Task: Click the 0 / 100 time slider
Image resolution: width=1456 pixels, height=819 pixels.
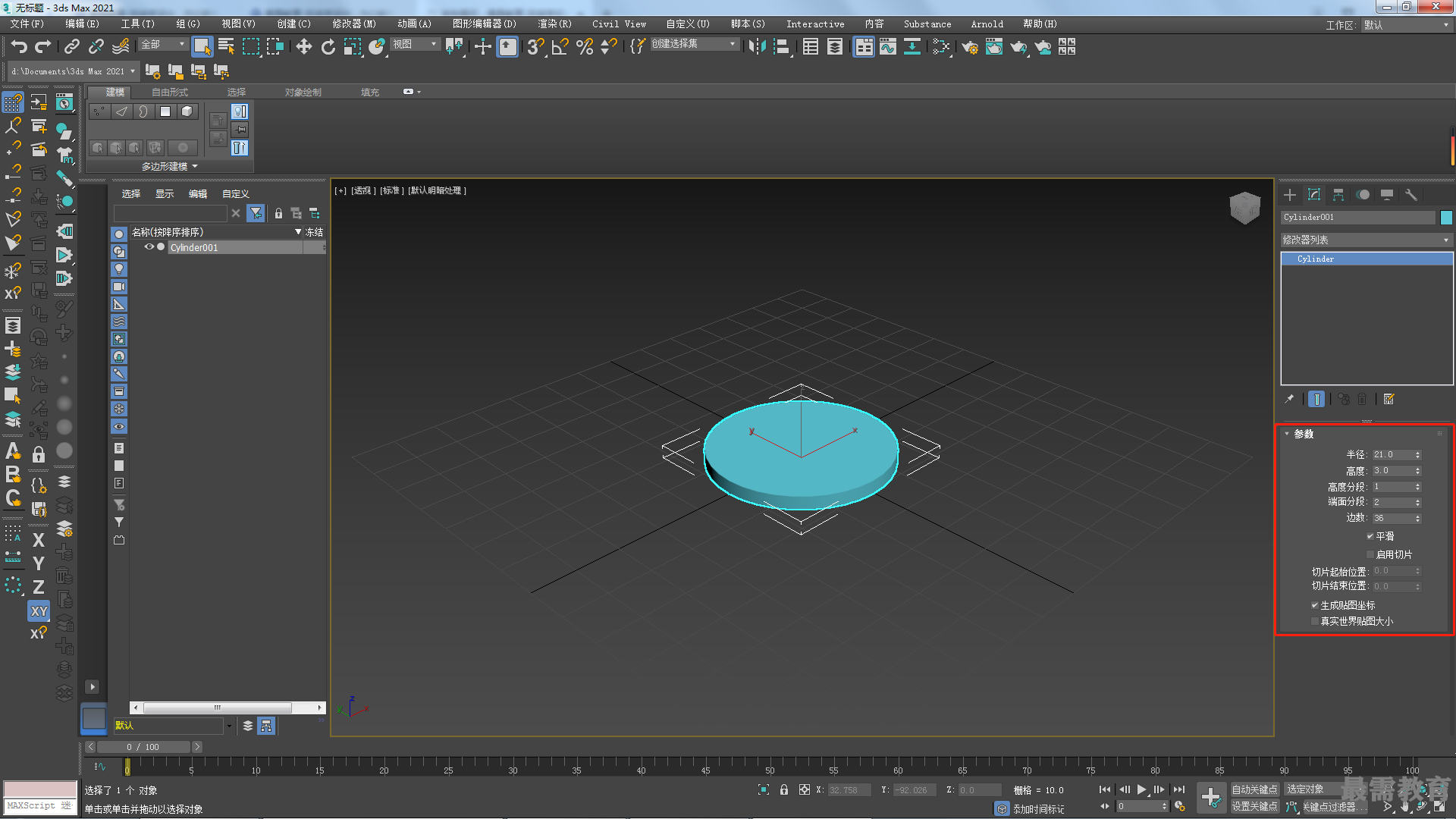Action: 143,747
